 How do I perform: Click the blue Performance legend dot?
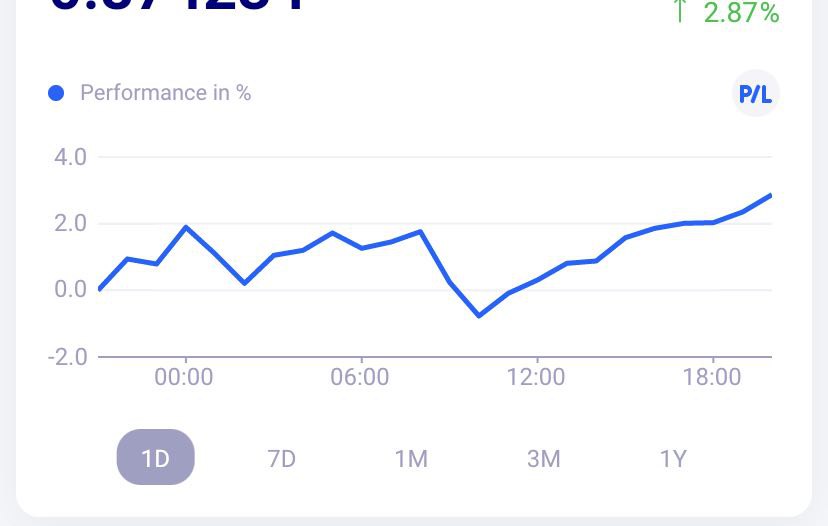(56, 93)
